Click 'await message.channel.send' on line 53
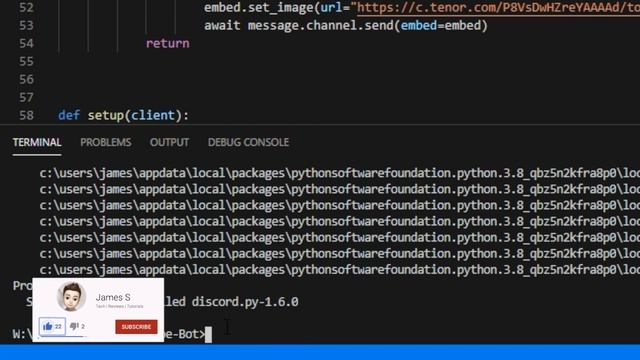The height and width of the screenshot is (360, 640). [x=299, y=25]
